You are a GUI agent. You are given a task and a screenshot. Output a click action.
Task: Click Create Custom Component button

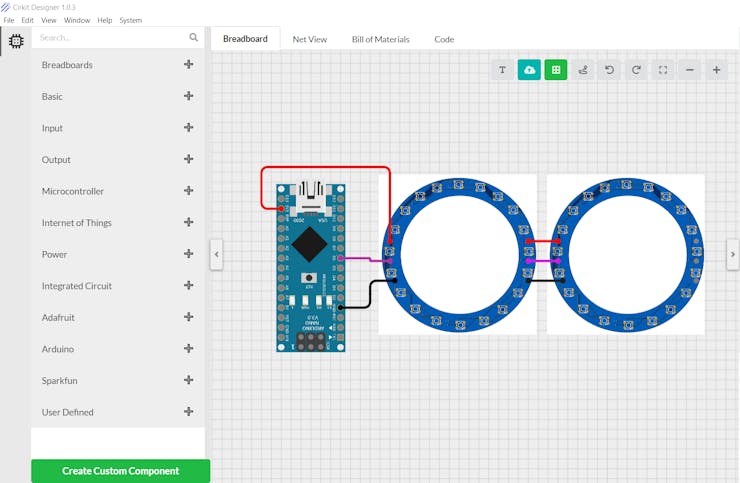coord(120,471)
